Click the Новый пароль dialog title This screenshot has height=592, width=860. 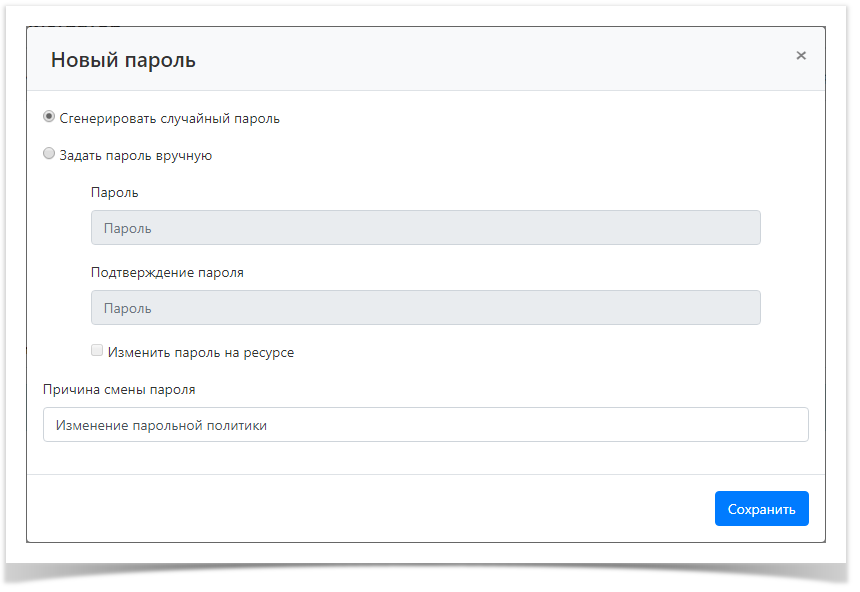coord(123,60)
